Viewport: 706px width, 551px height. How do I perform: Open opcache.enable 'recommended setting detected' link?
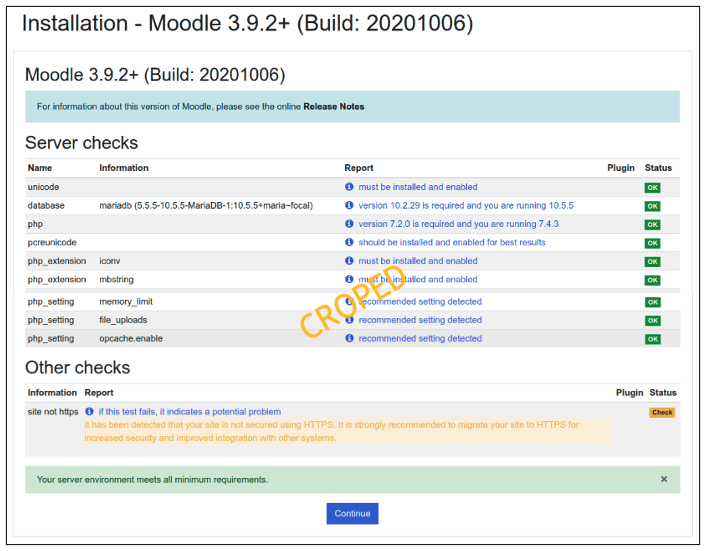(420, 339)
